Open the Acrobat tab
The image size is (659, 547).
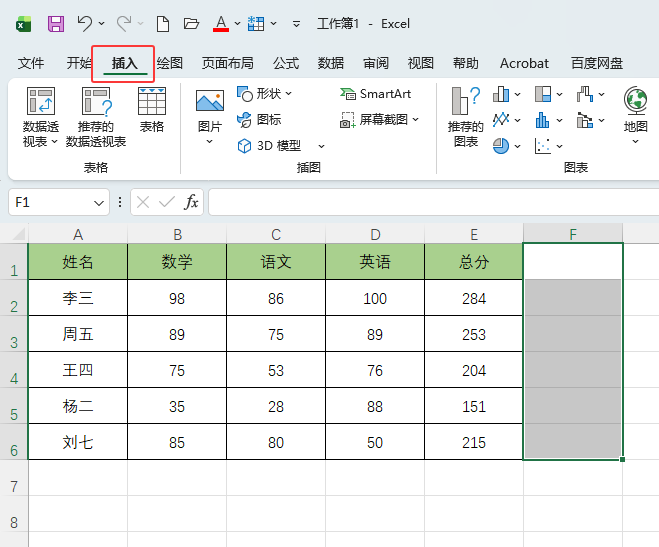tap(524, 63)
